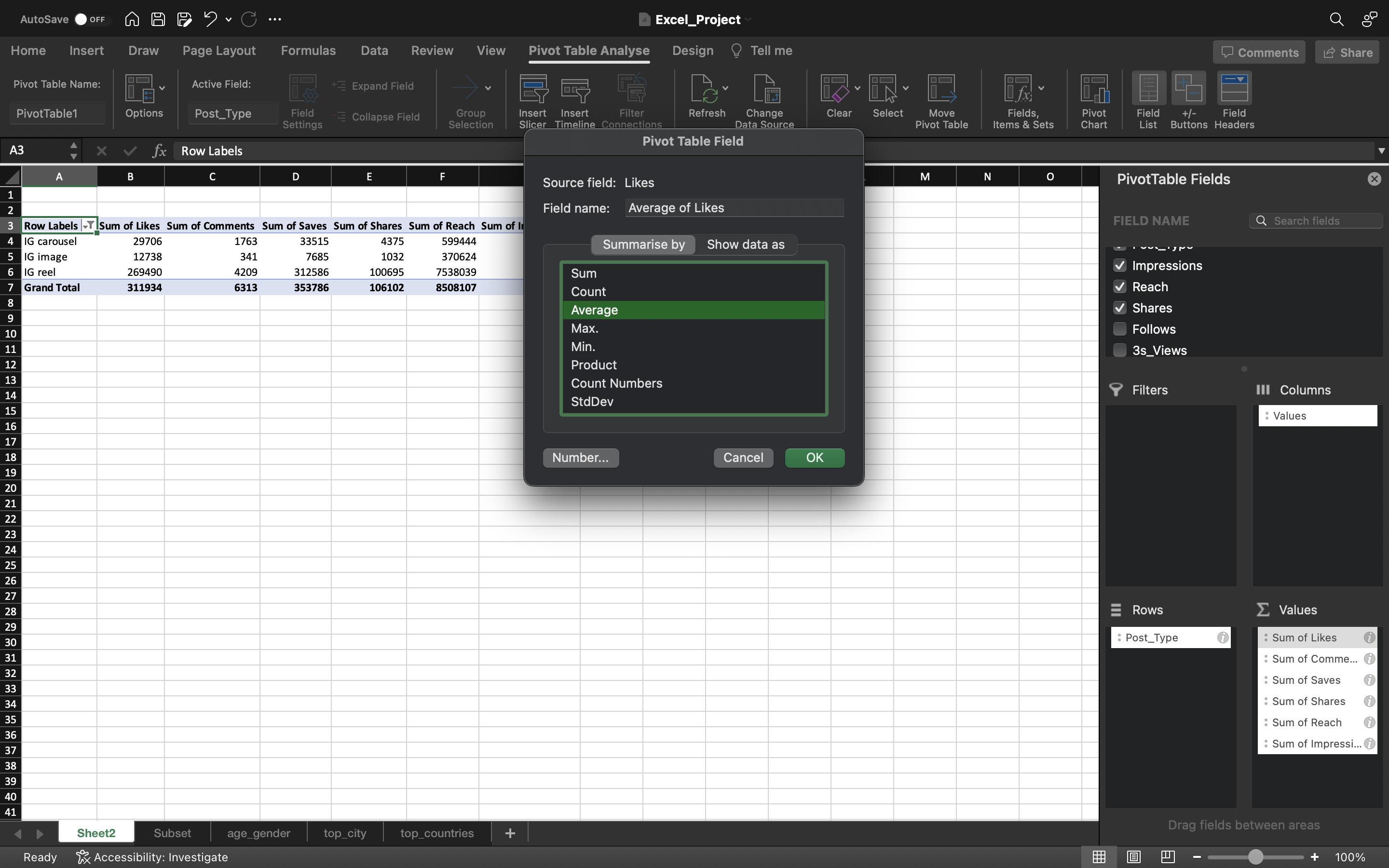Click Cancel to dismiss the dialog
1389x868 pixels.
pyautogui.click(x=743, y=457)
